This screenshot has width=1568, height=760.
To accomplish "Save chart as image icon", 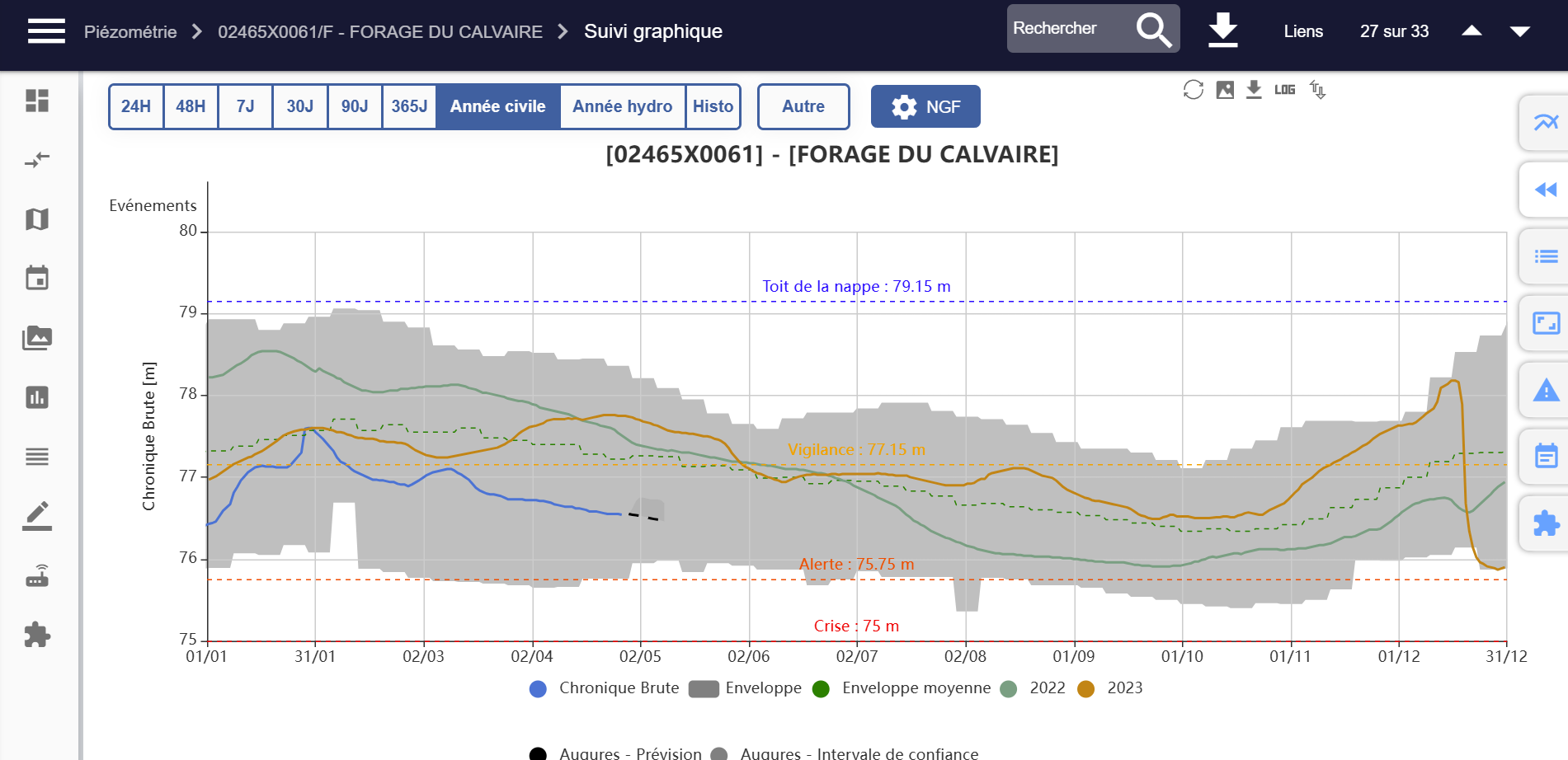I will click(1225, 90).
